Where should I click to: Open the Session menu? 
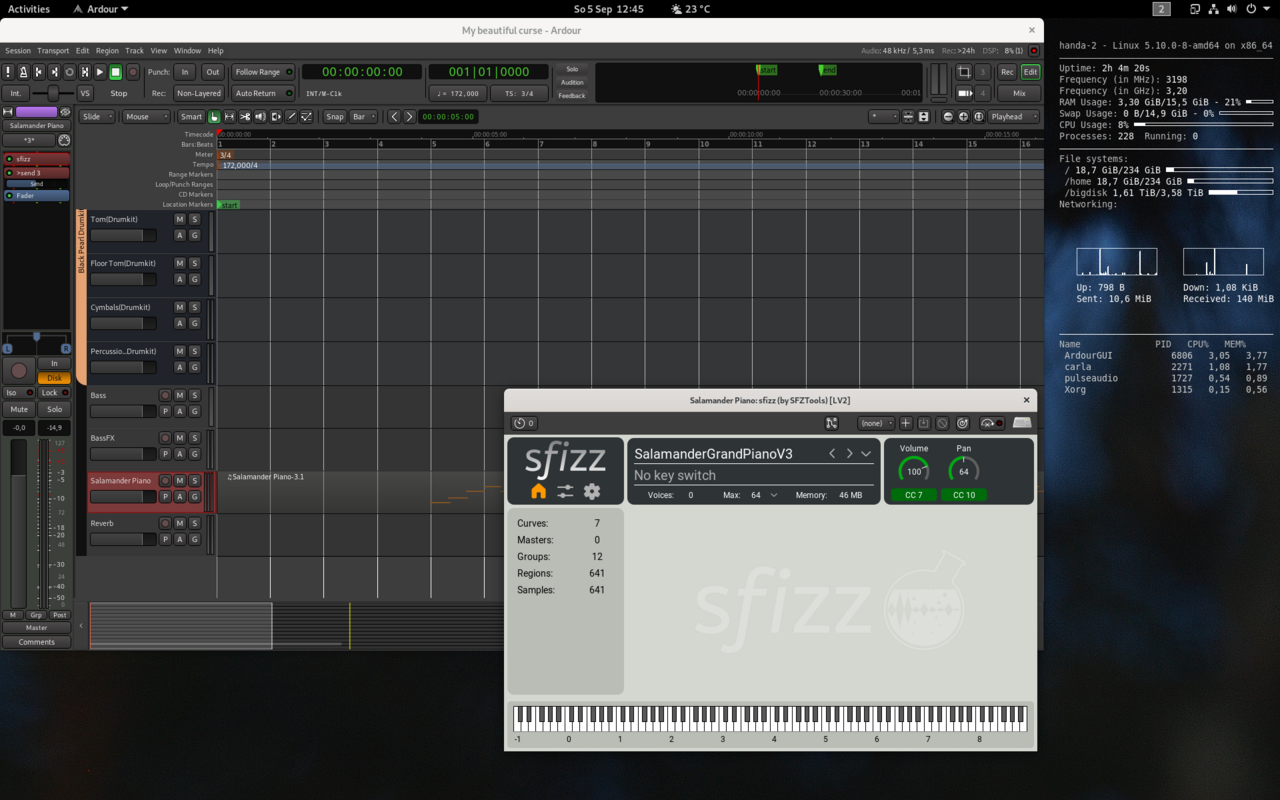pos(18,50)
